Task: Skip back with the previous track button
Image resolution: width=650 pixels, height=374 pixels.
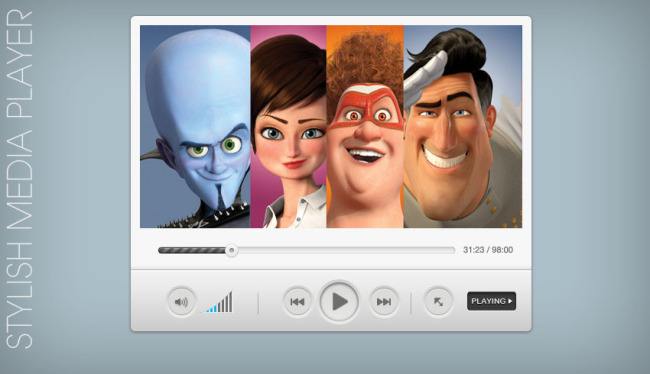Action: point(297,301)
